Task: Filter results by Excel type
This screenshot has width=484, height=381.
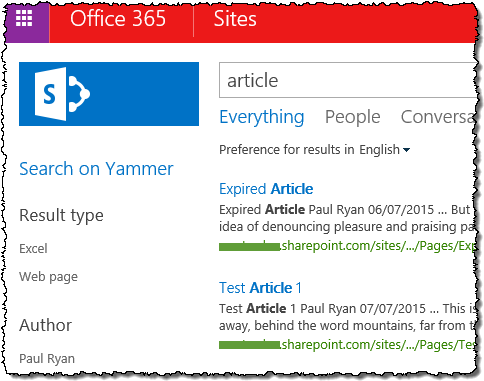Action: click(33, 249)
